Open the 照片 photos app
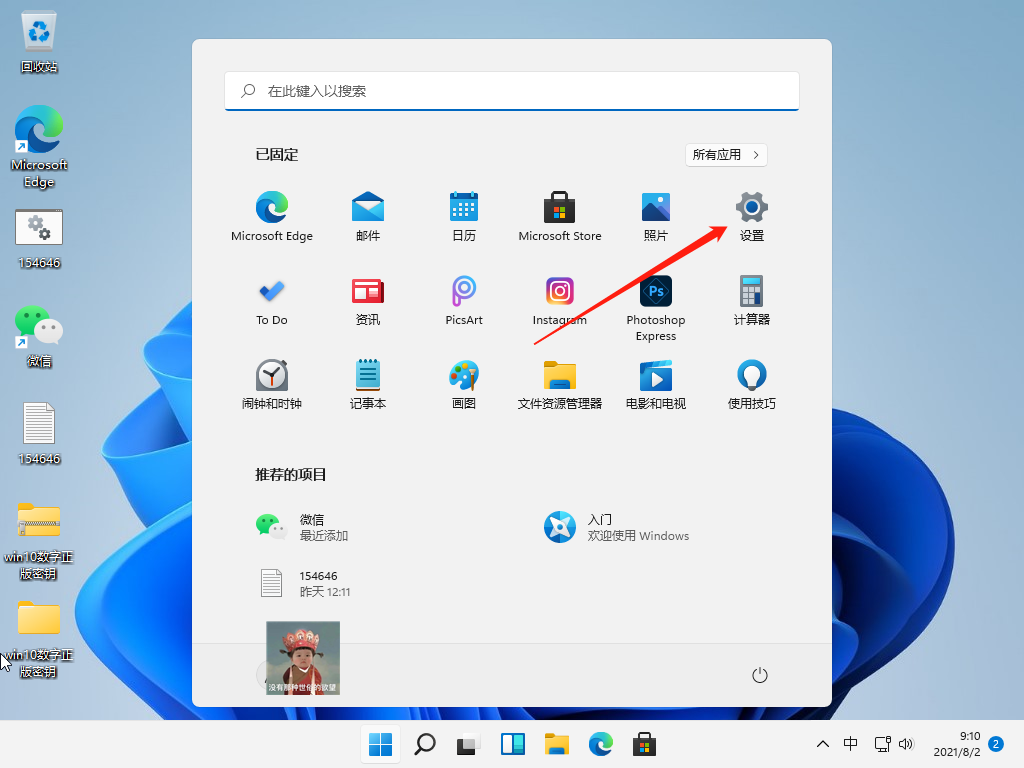The image size is (1024, 768). coord(656,217)
